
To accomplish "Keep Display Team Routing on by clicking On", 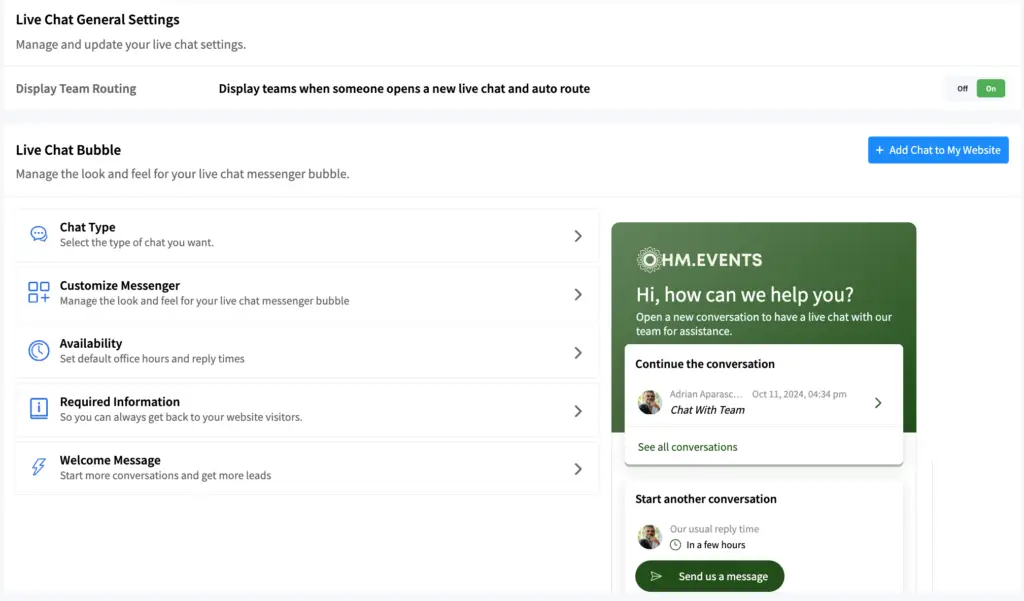I will pos(990,88).
